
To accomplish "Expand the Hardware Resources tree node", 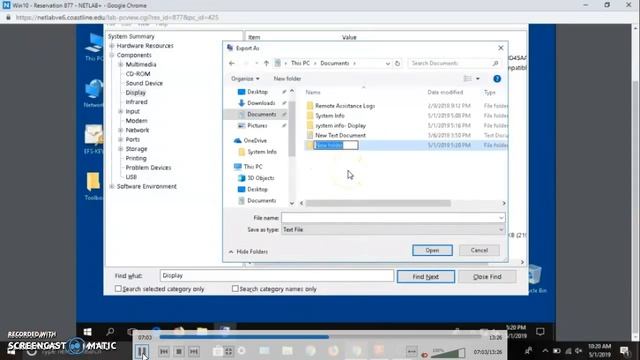I will [x=112, y=46].
